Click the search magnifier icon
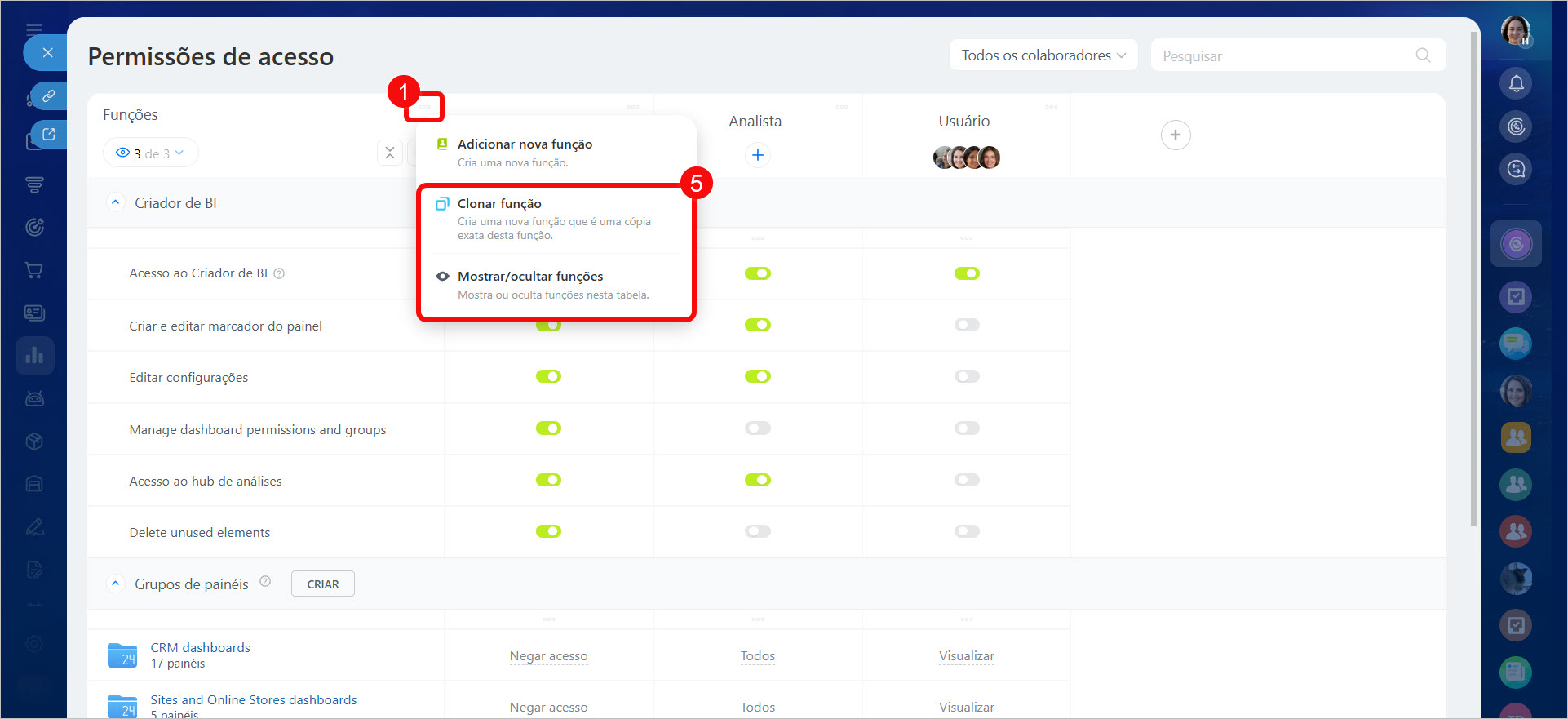This screenshot has width=1568, height=719. [x=1423, y=55]
